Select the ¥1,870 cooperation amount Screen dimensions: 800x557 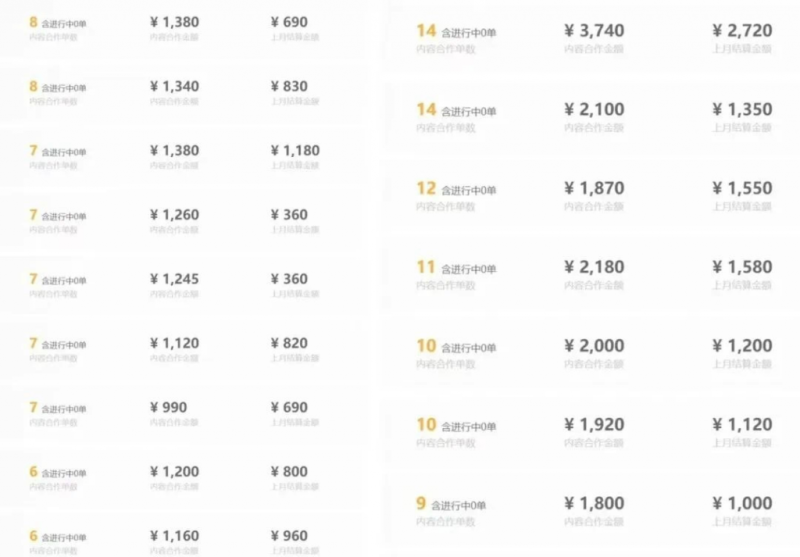tap(594, 188)
